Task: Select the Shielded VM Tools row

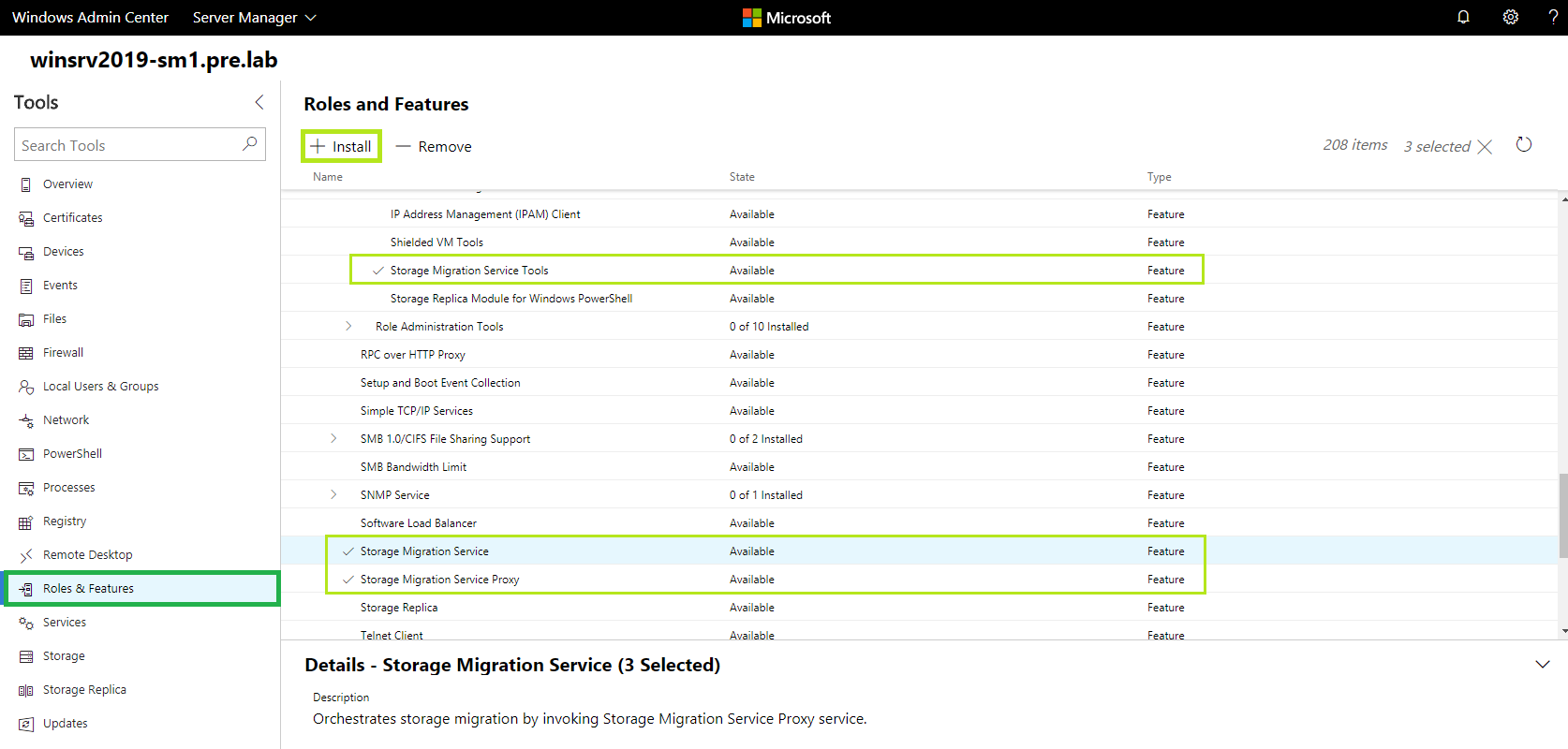Action: pyautogui.click(x=919, y=242)
